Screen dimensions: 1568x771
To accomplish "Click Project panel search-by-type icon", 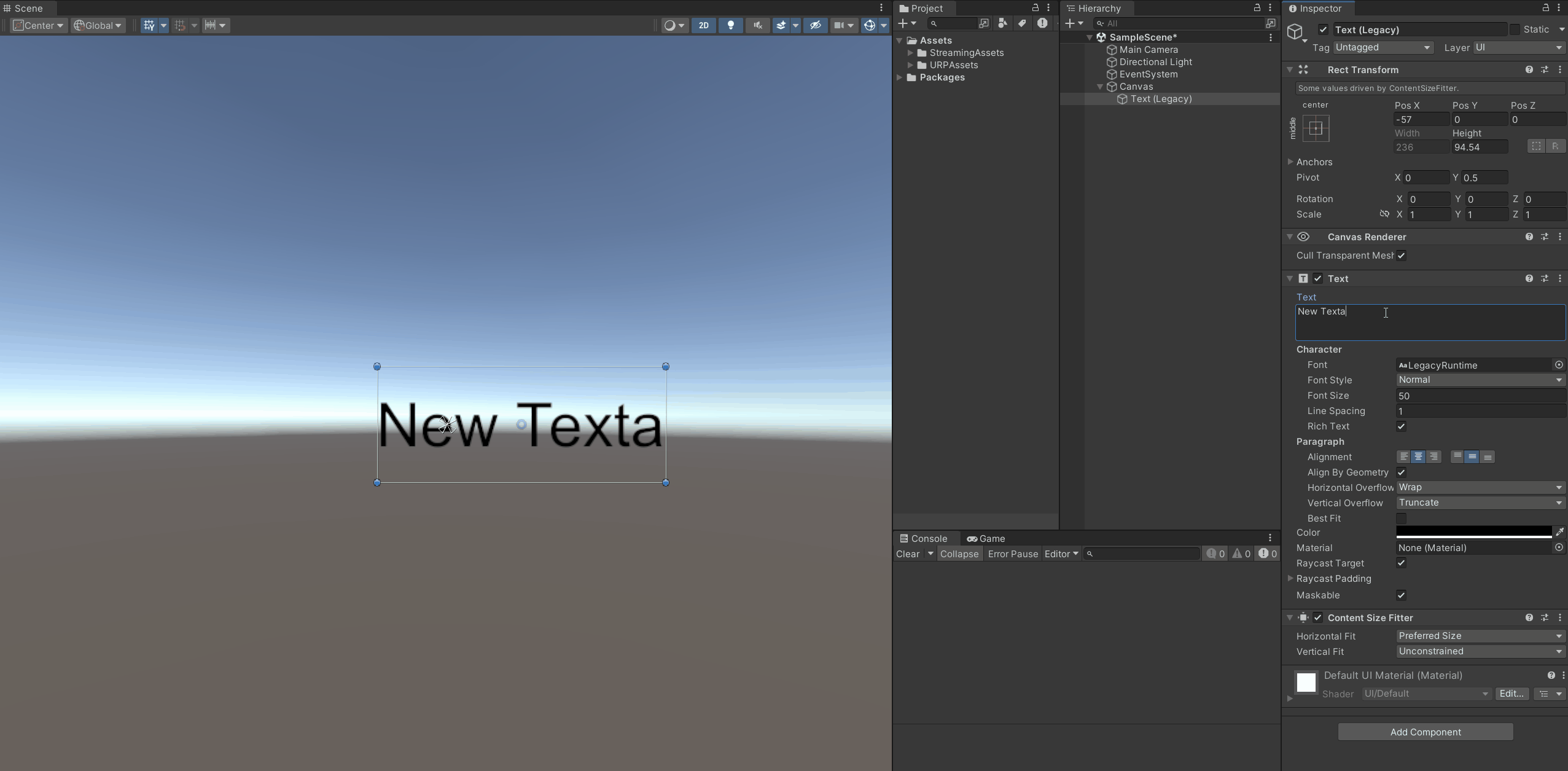I will click(x=1003, y=23).
